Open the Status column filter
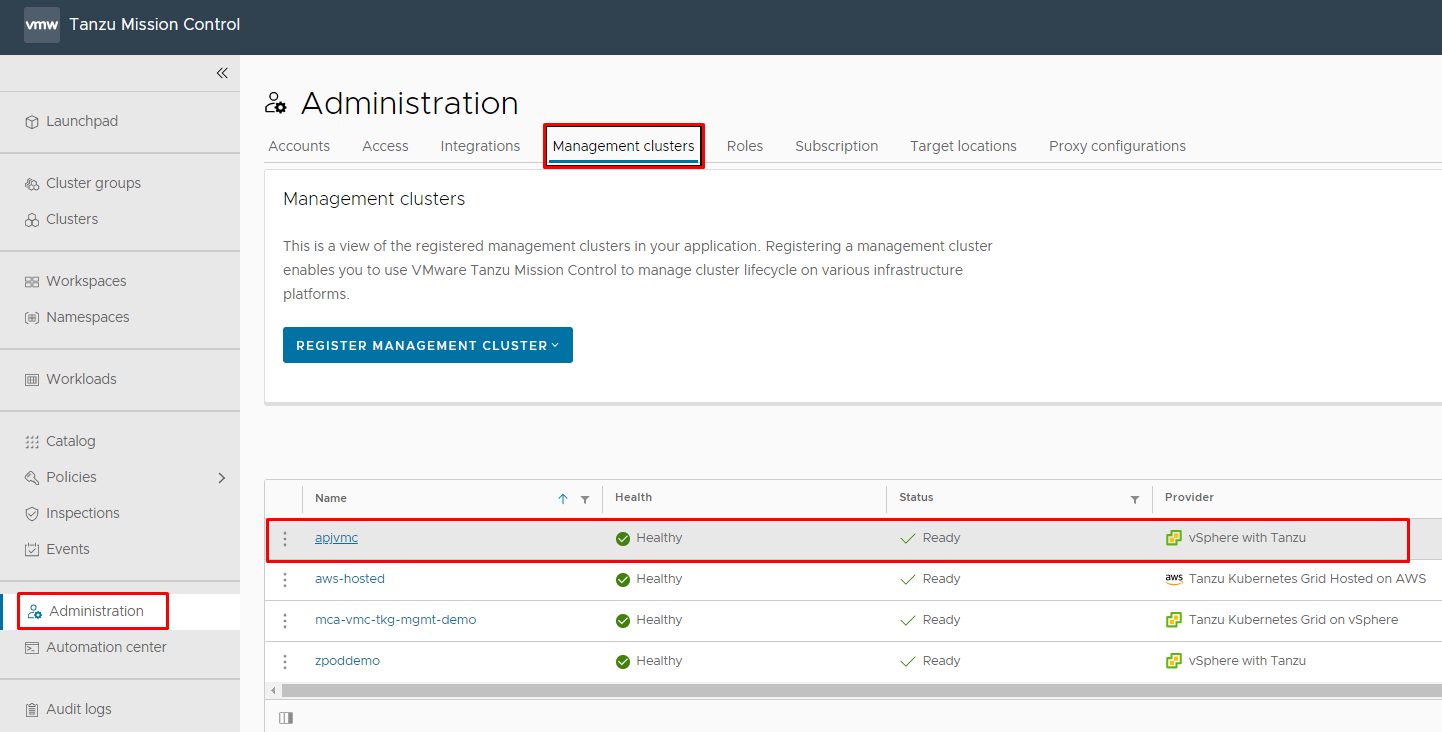Viewport: 1442px width, 732px height. (1135, 499)
